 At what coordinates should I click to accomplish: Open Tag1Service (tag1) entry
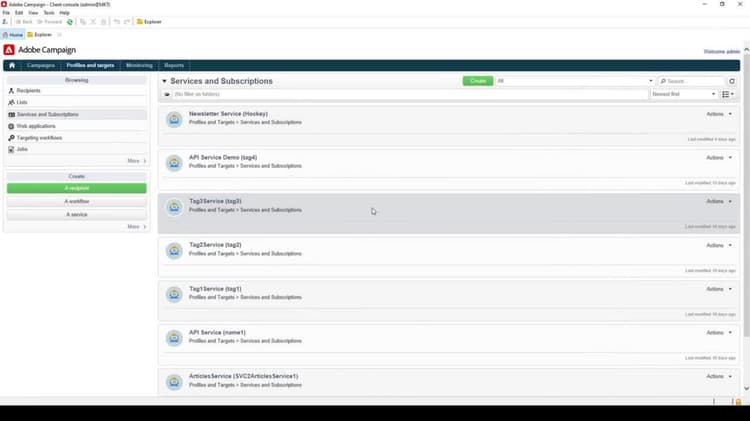215,289
